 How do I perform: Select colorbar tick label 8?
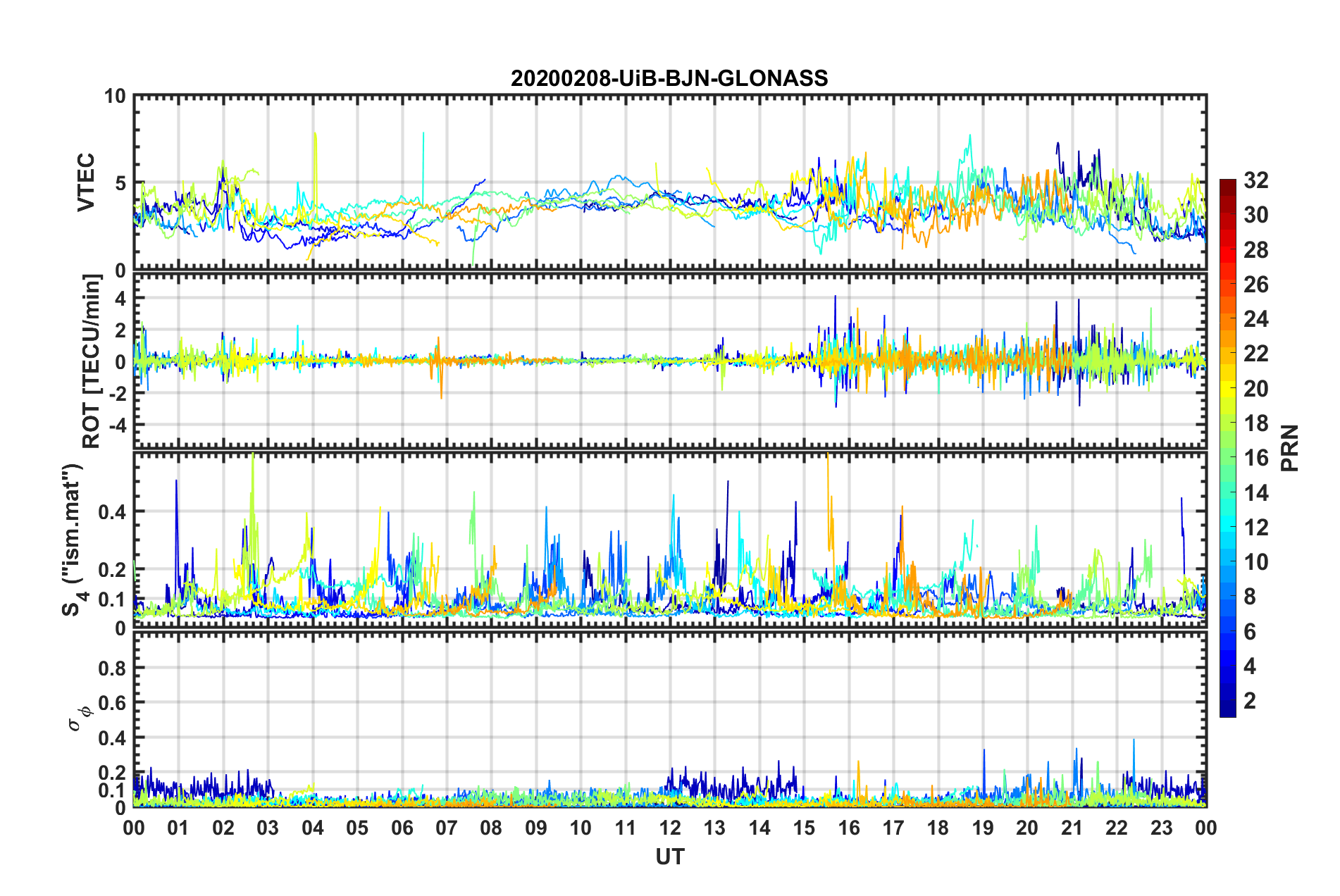tap(1250, 597)
